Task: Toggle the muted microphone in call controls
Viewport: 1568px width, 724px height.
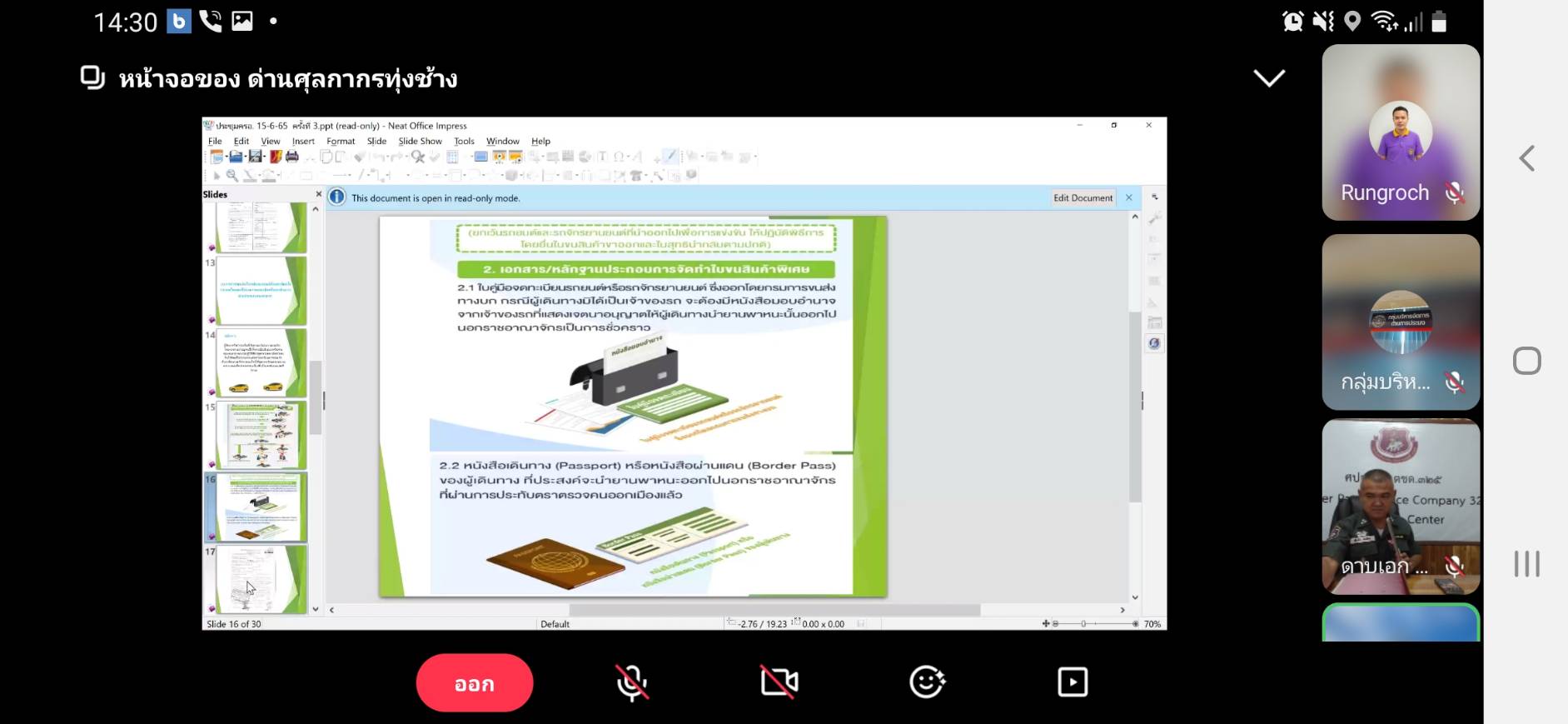Action: pyautogui.click(x=632, y=683)
